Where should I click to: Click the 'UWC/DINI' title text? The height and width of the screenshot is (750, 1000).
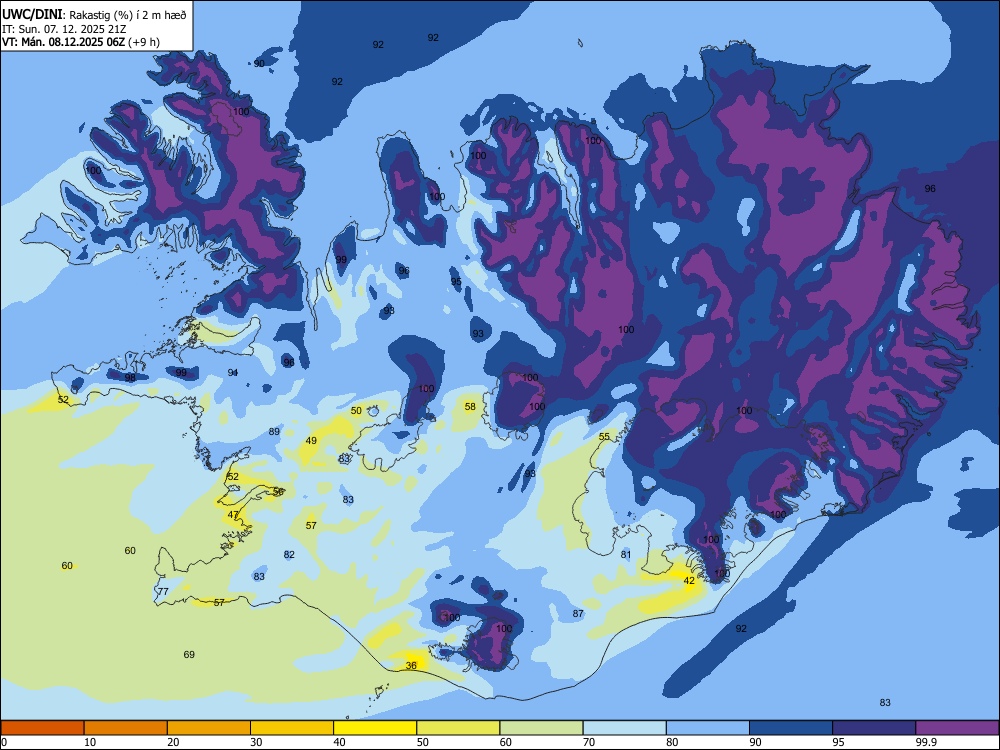32,15
